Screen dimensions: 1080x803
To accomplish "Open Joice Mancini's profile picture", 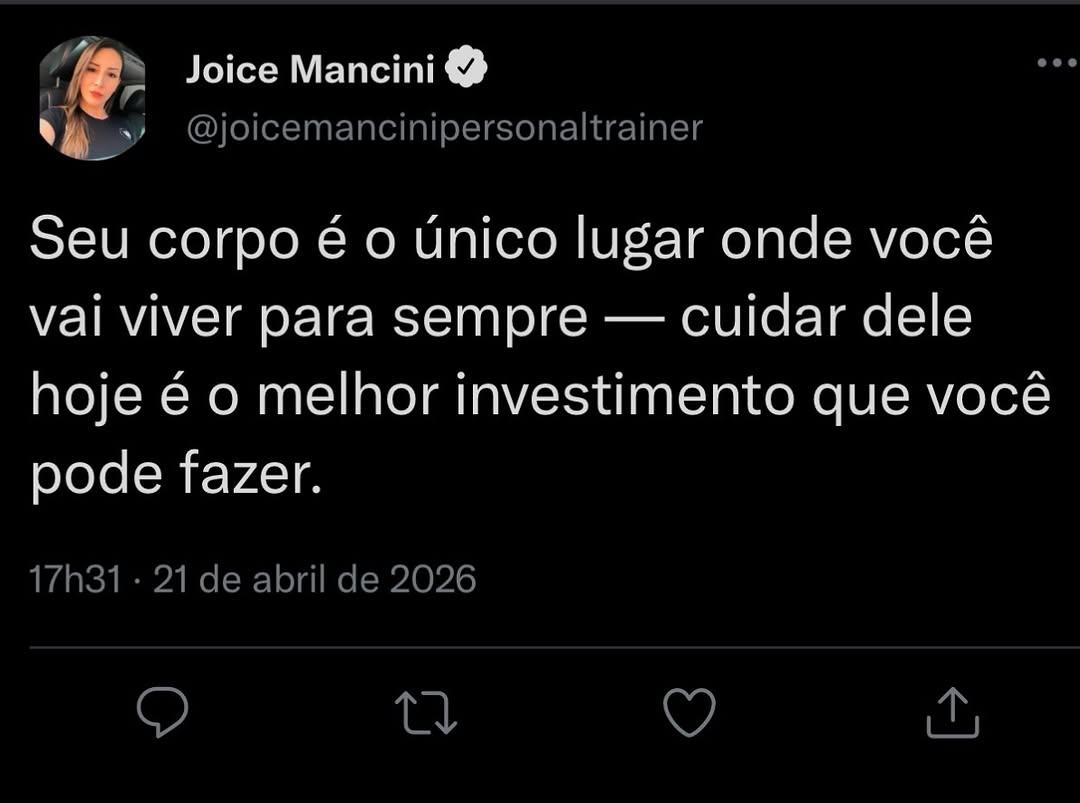I will pos(92,98).
